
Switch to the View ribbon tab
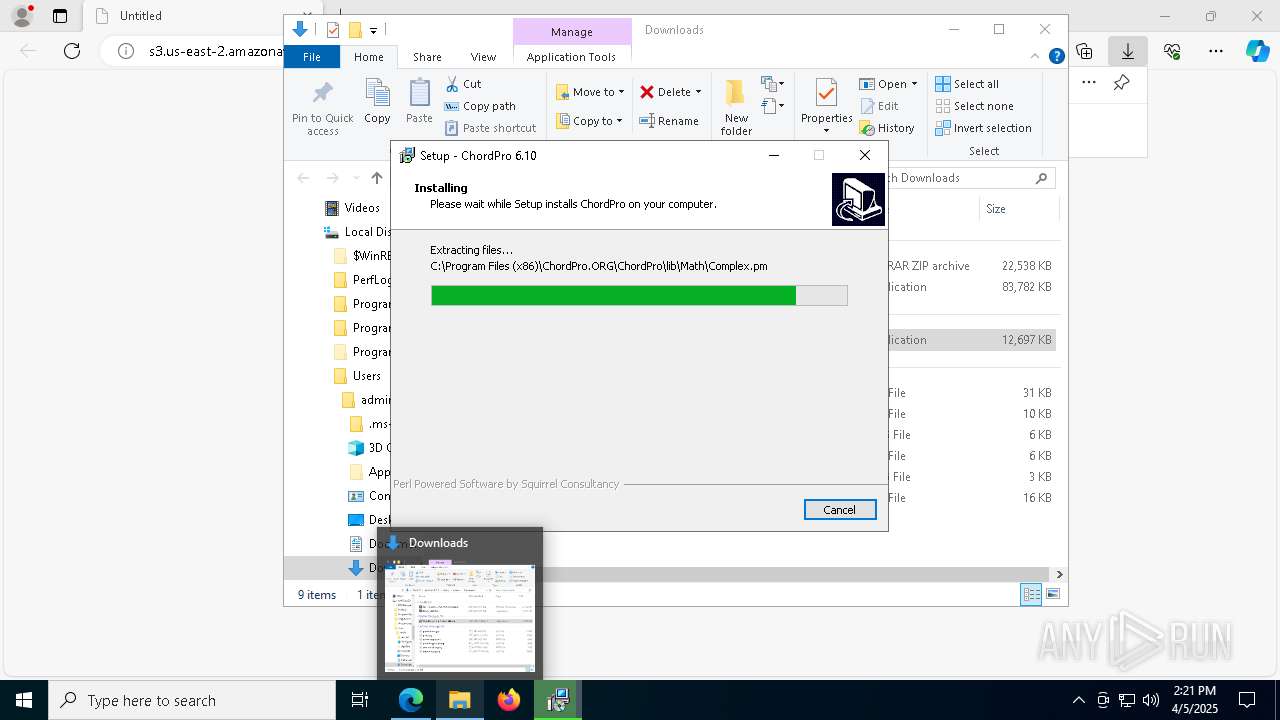483,57
